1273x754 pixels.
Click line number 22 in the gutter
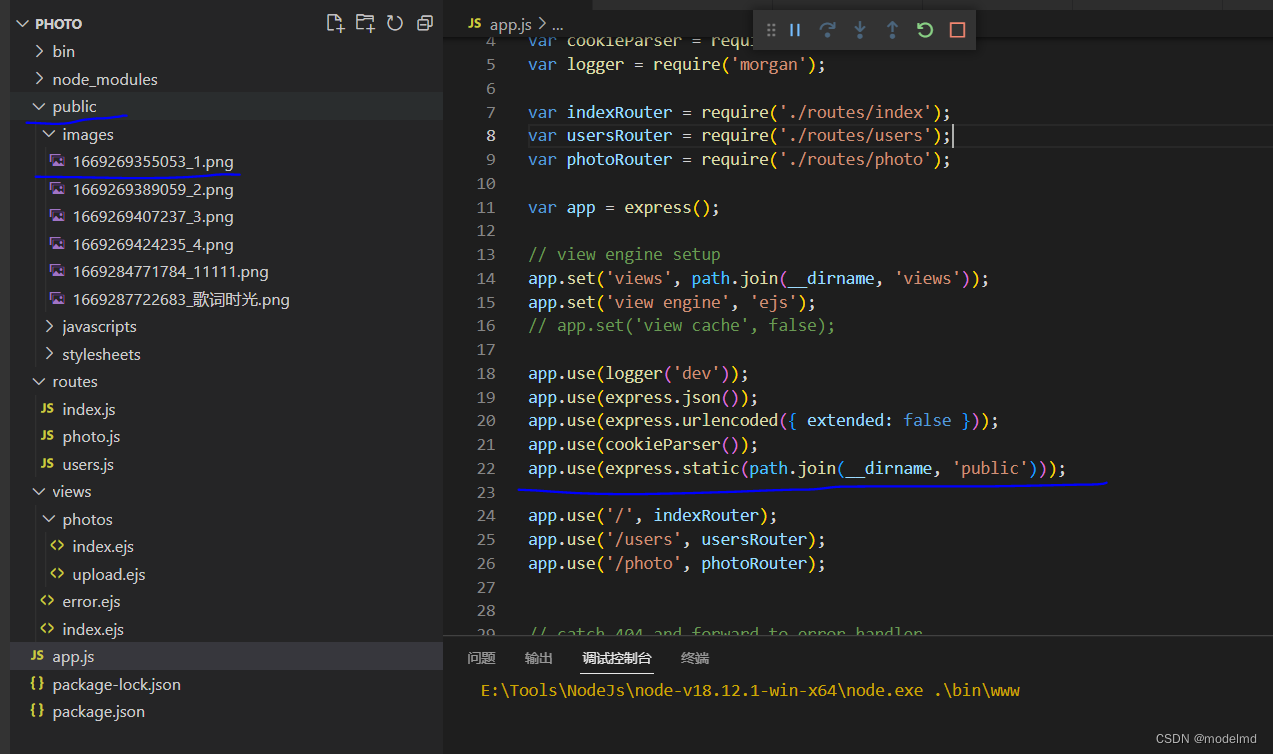pos(485,468)
